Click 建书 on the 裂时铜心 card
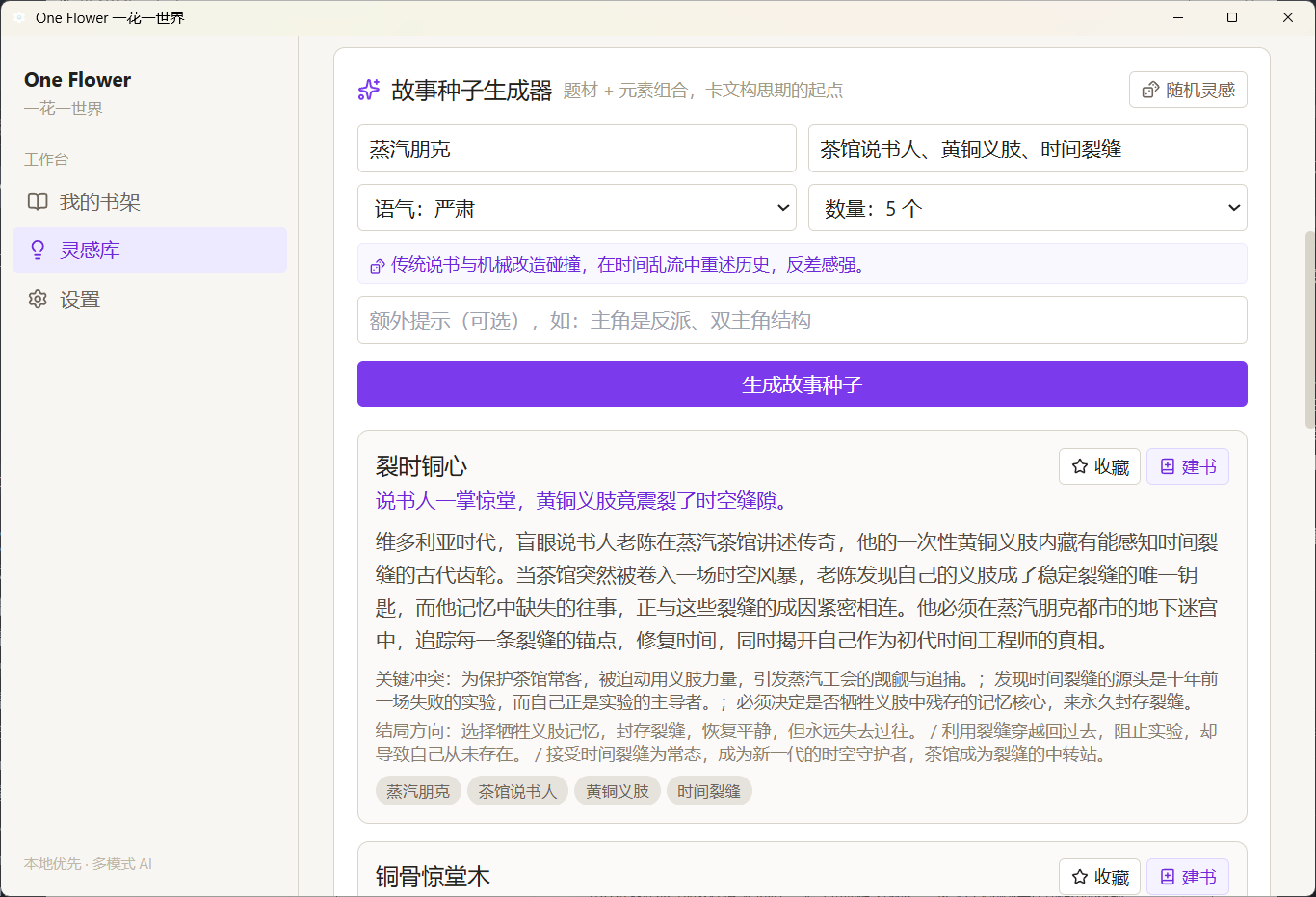 (x=1187, y=466)
